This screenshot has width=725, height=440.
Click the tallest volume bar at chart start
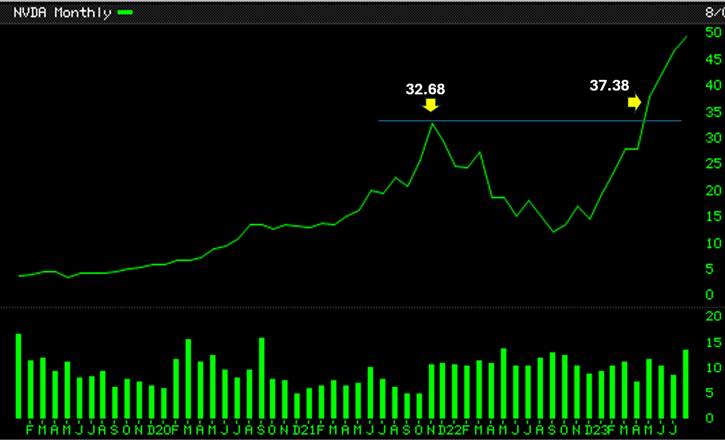[18, 376]
